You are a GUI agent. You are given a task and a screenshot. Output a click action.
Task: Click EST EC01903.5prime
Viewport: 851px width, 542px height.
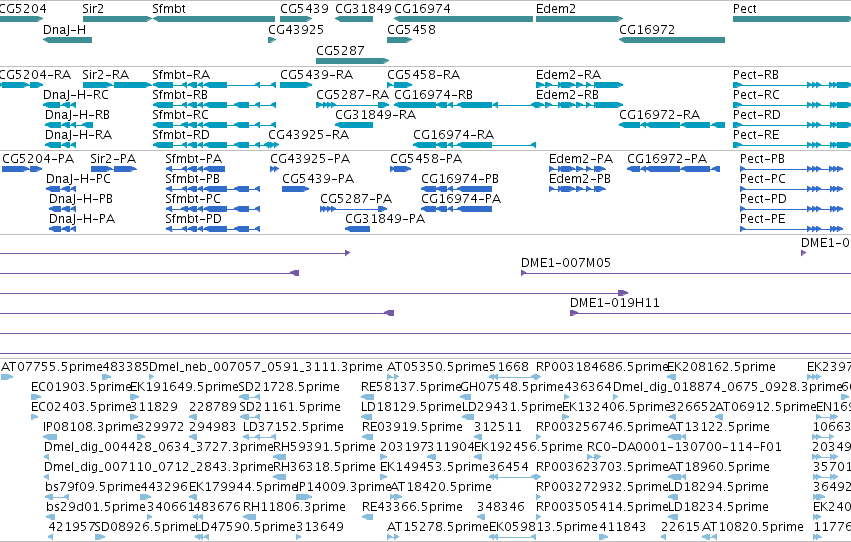coord(81,387)
